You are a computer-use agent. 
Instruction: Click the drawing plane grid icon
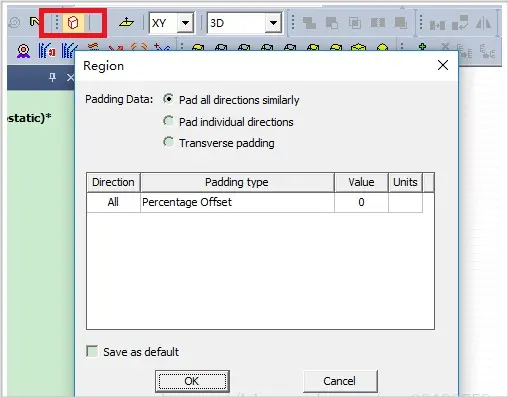pos(126,22)
